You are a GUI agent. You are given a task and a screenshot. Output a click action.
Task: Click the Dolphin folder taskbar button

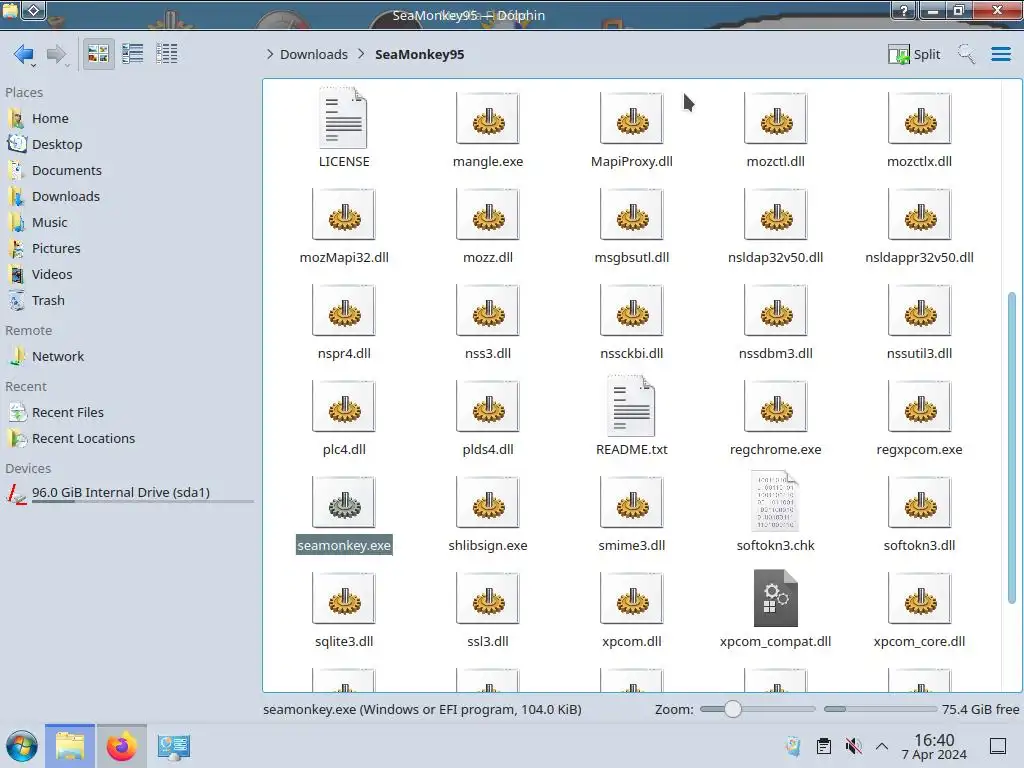point(70,746)
